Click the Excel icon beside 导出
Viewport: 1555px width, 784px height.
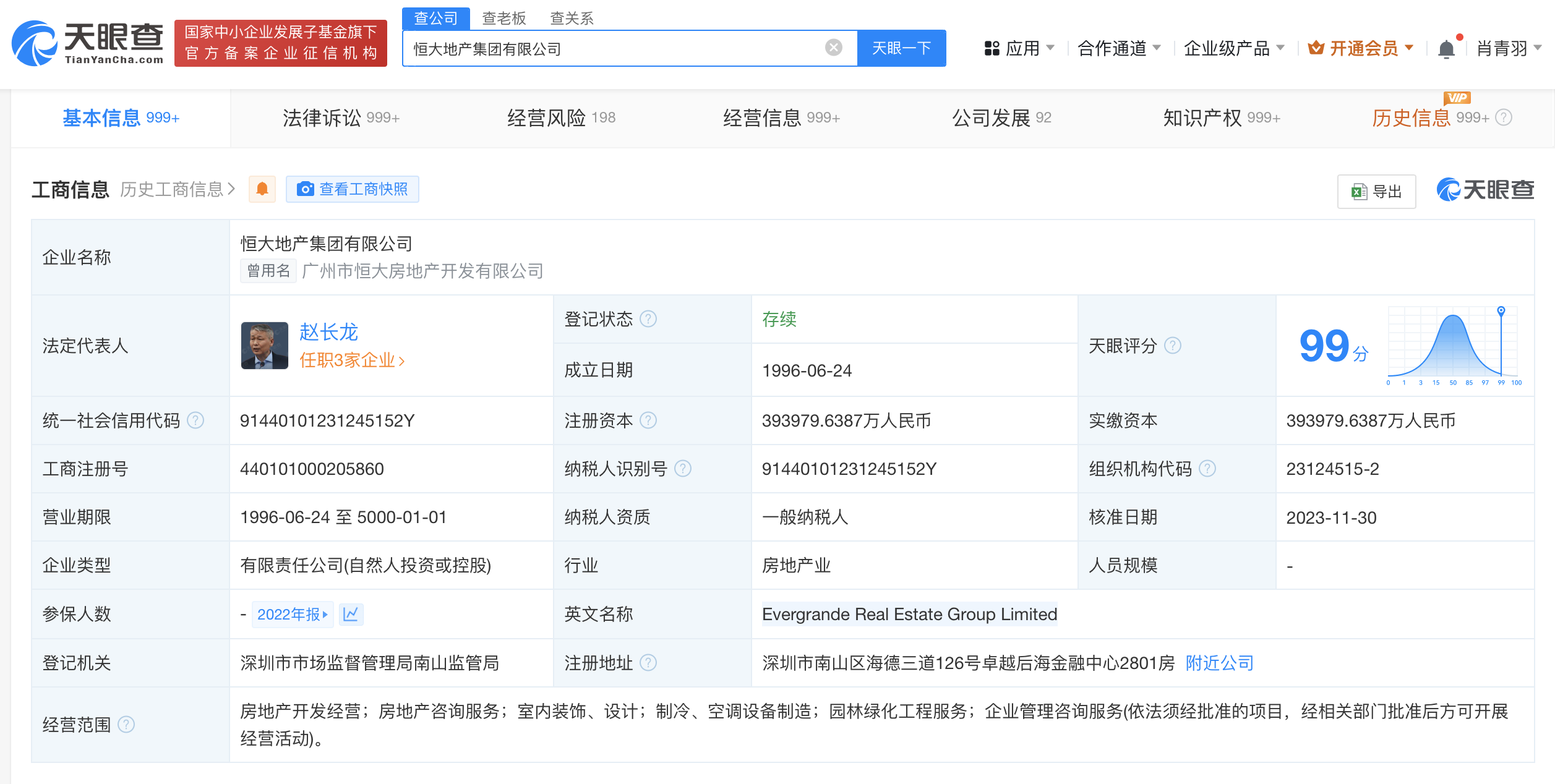[1358, 191]
